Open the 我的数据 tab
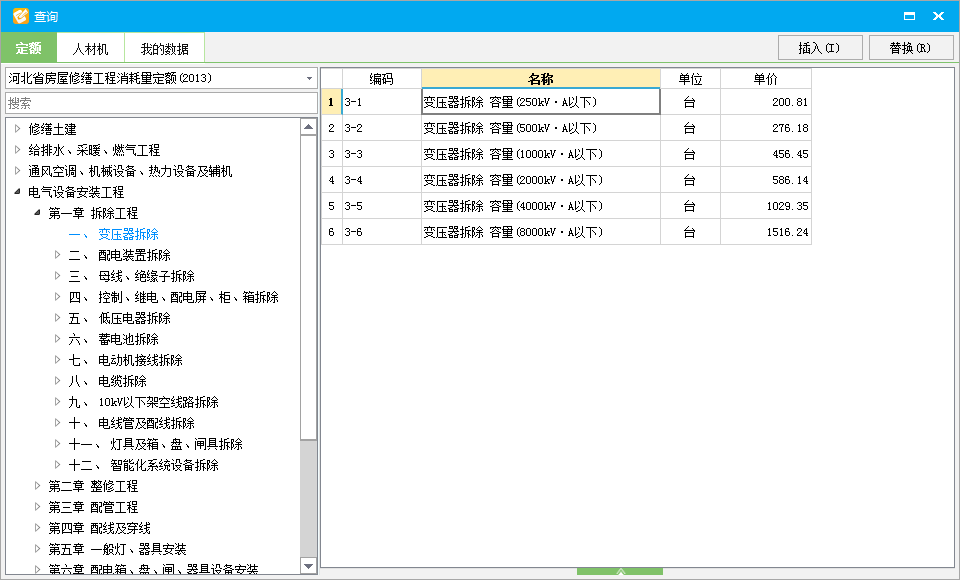The image size is (960, 580). [x=165, y=48]
